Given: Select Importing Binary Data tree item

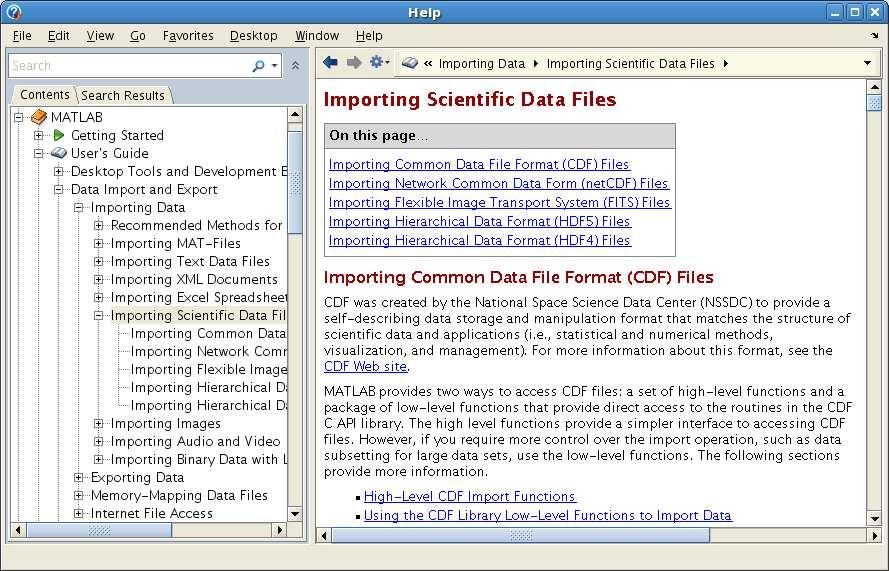Looking at the screenshot, I should [199, 459].
